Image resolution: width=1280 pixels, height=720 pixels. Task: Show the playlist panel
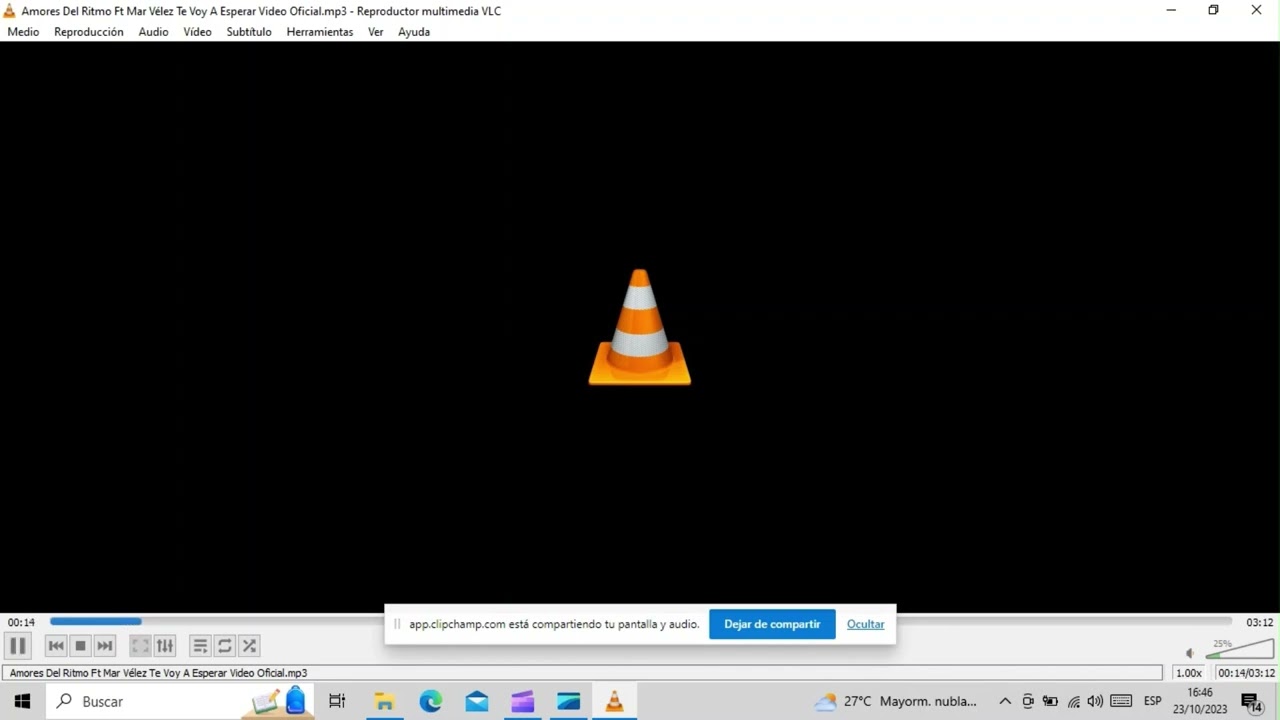[x=200, y=646]
